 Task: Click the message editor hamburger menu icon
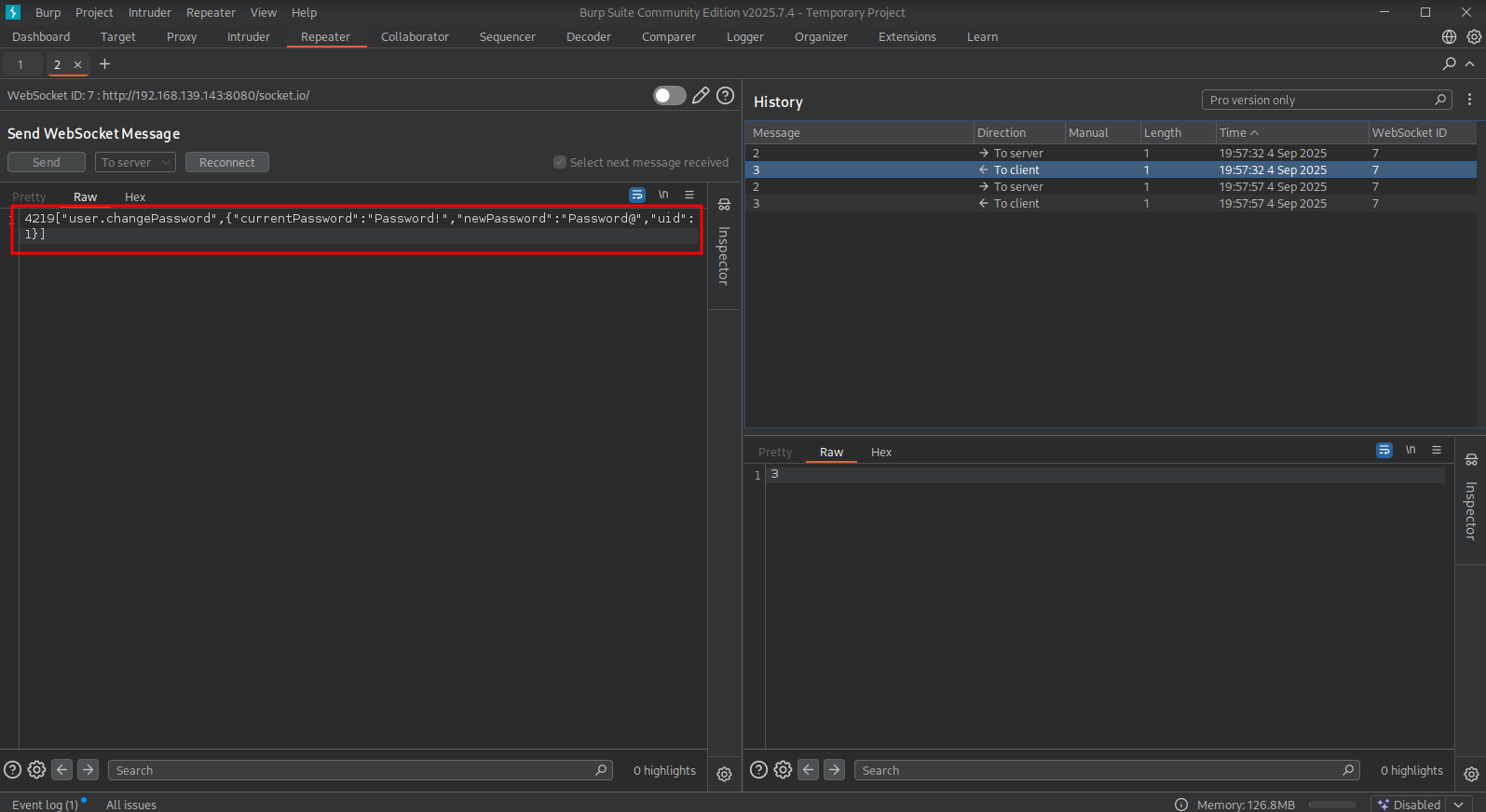click(689, 196)
